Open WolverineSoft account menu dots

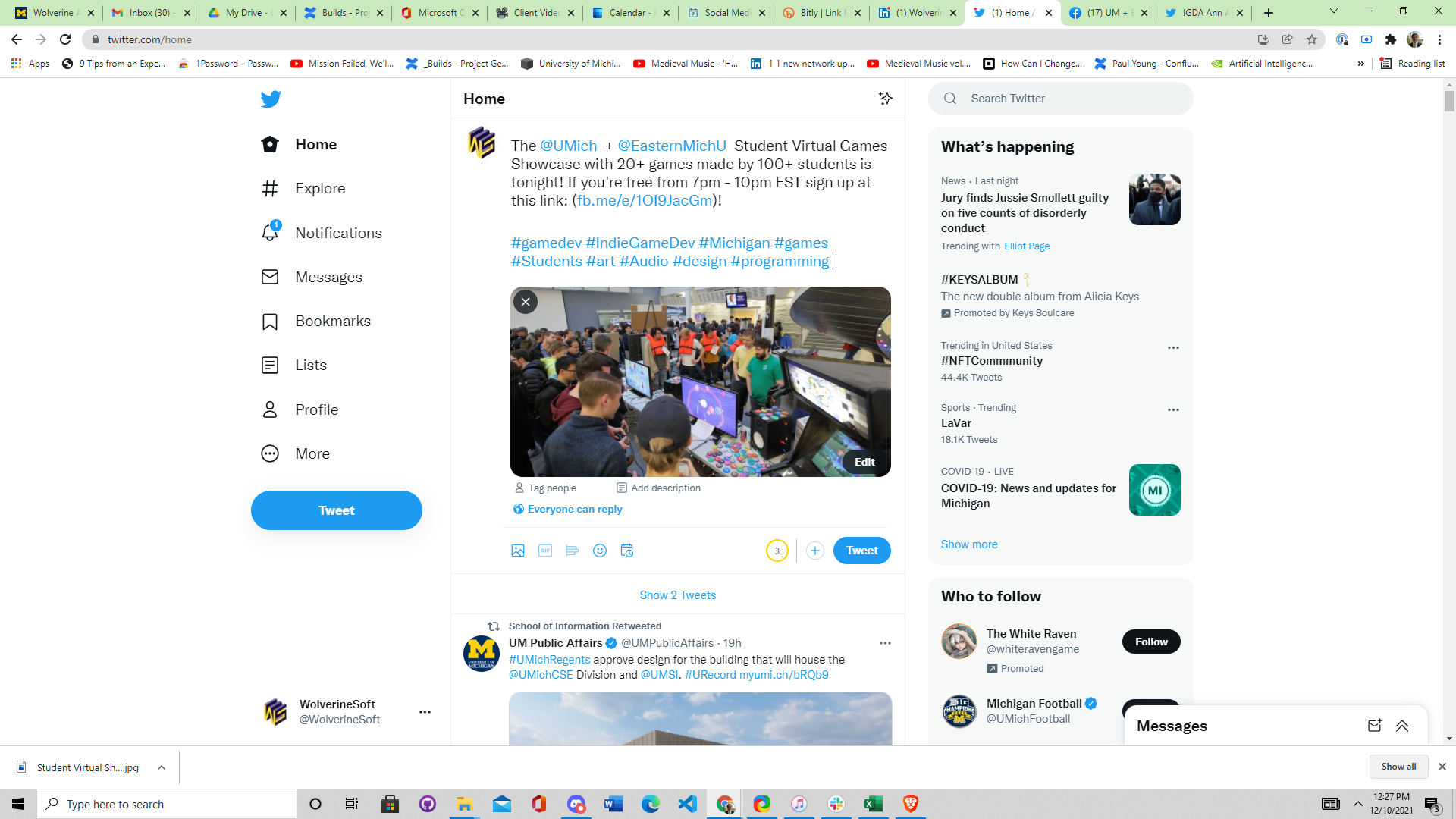[x=425, y=712]
